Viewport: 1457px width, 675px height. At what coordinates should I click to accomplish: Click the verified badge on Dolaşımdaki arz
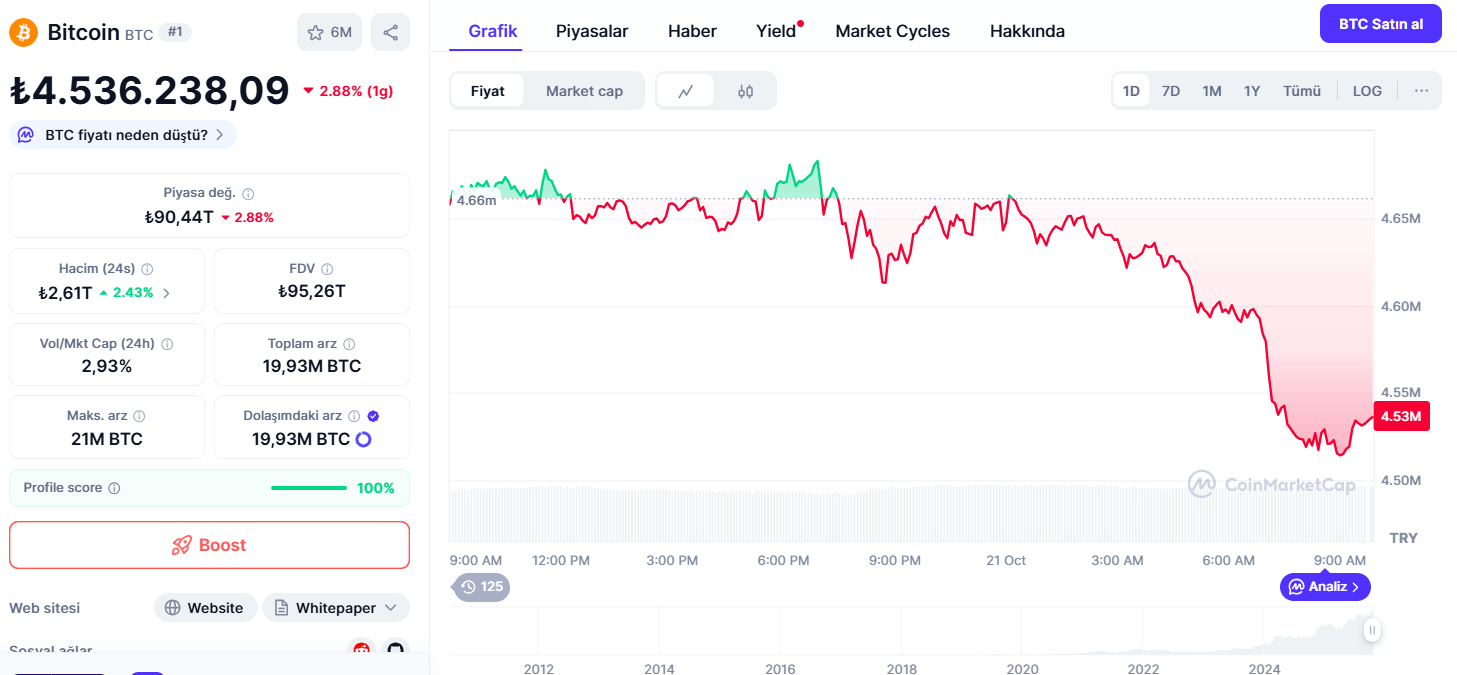point(373,416)
